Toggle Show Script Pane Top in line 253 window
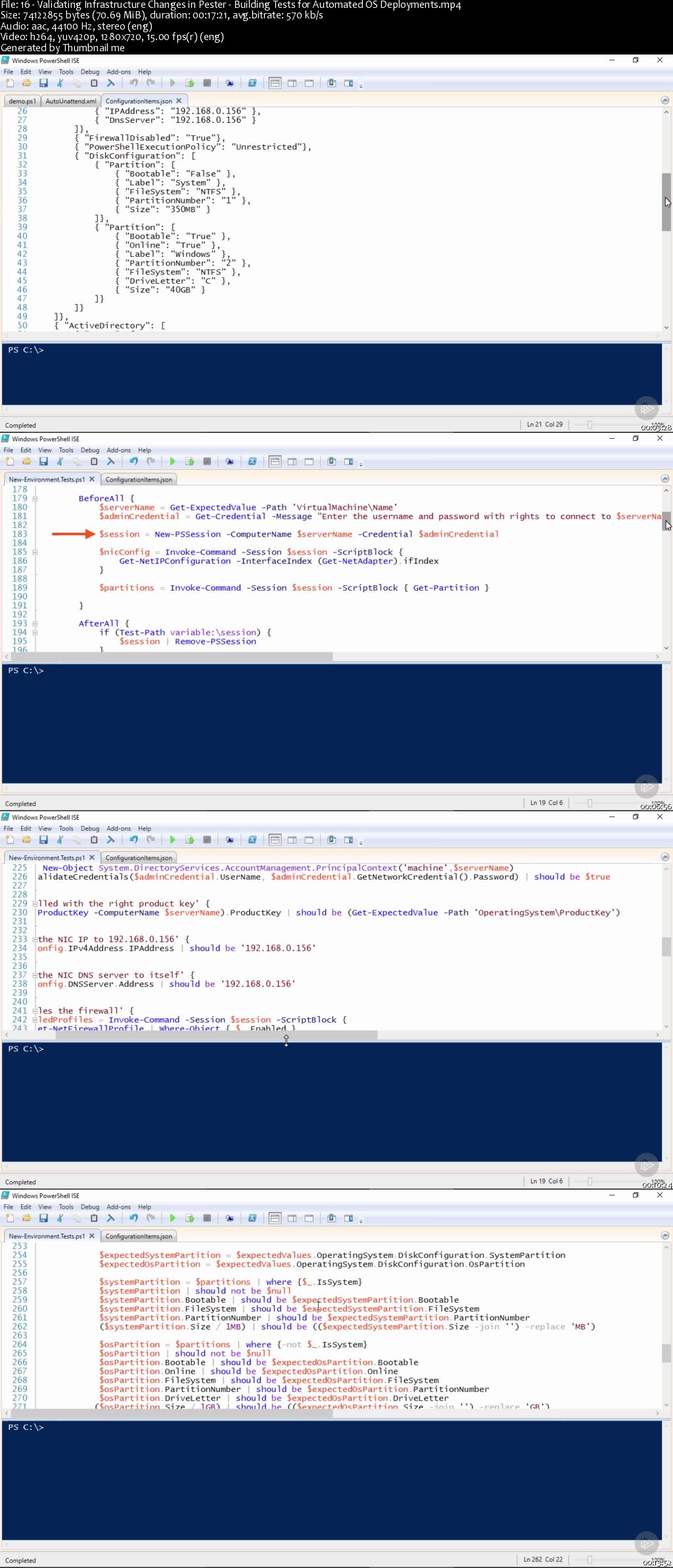This screenshot has height=1568, width=673. pyautogui.click(x=275, y=1219)
